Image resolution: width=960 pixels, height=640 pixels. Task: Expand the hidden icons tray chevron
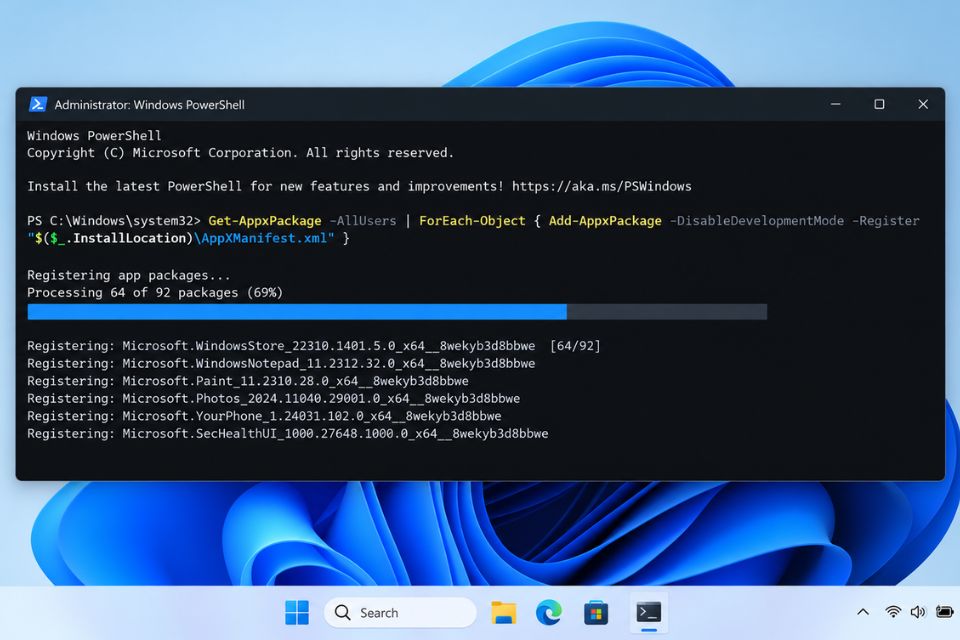pyautogui.click(x=863, y=612)
